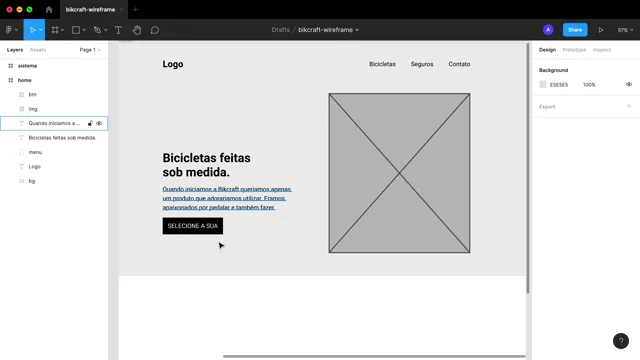Switch to the Assets tab
The height and width of the screenshot is (360, 640).
(x=38, y=50)
